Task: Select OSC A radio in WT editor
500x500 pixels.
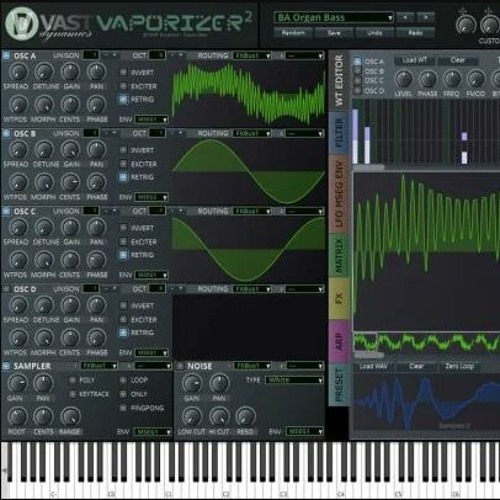Action: pos(357,61)
